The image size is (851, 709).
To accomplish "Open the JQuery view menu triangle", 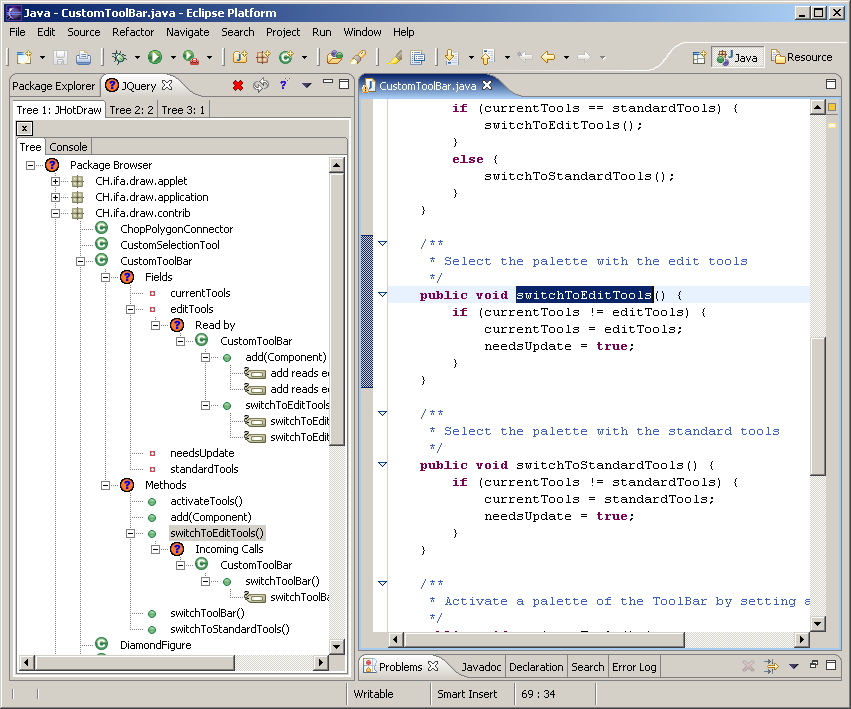I will pyautogui.click(x=307, y=85).
